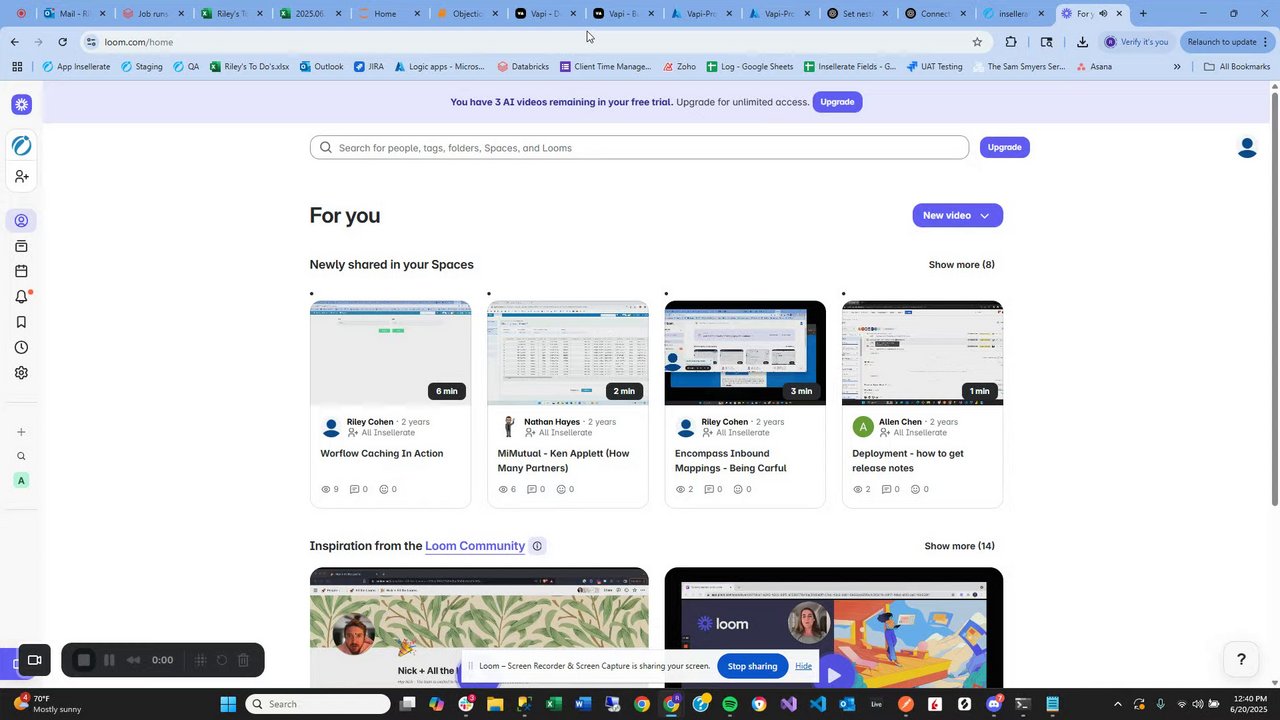Open the help question mark button
This screenshot has width=1280, height=720.
click(x=1241, y=659)
